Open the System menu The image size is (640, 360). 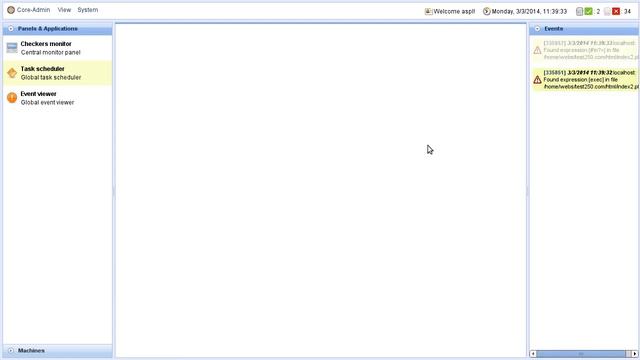point(88,10)
